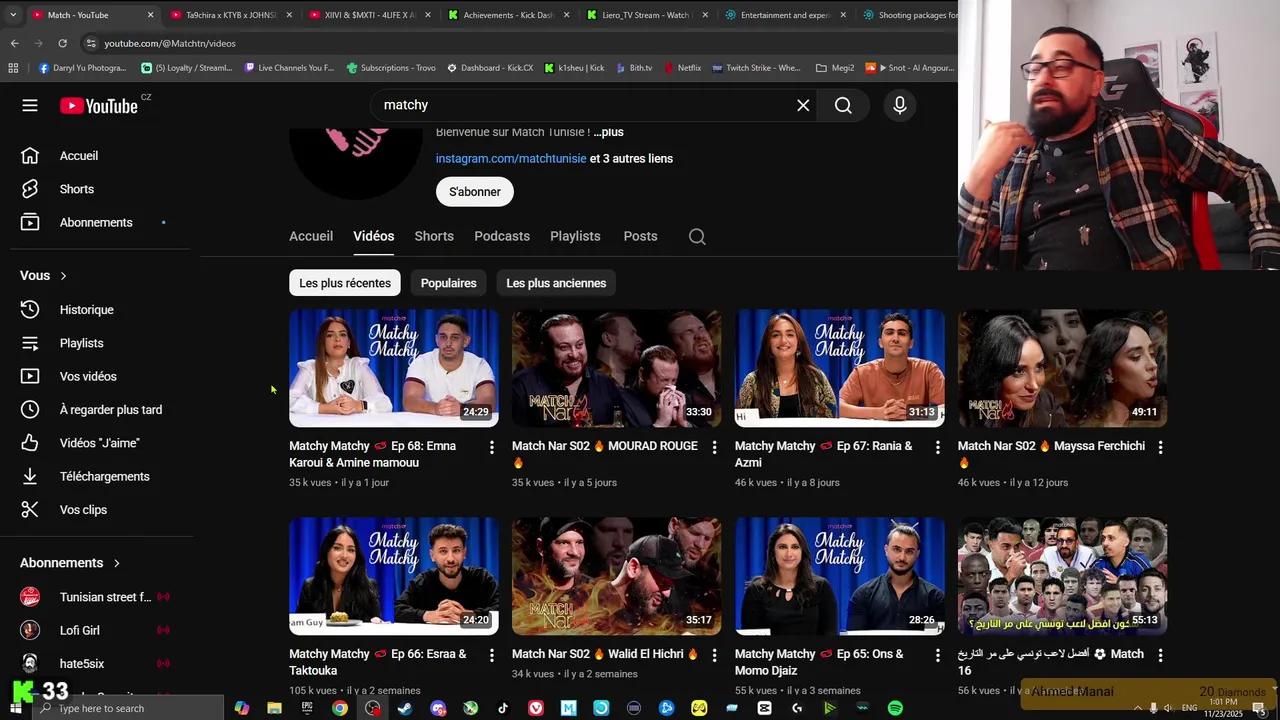Click the S'abonner subscribe button
1280x720 pixels.
point(474,192)
